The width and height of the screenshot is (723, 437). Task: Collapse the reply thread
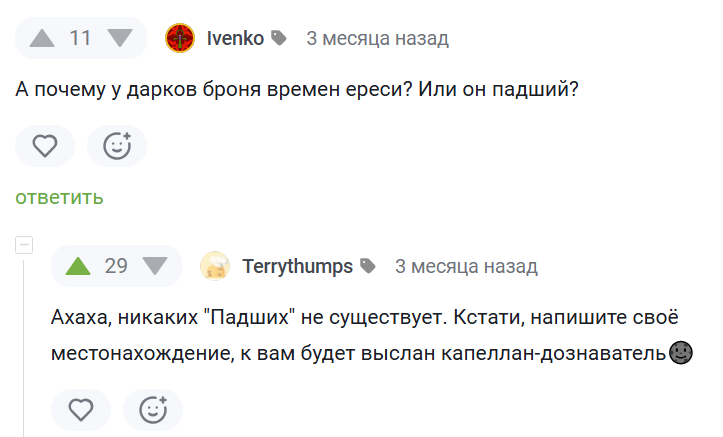pyautogui.click(x=25, y=245)
